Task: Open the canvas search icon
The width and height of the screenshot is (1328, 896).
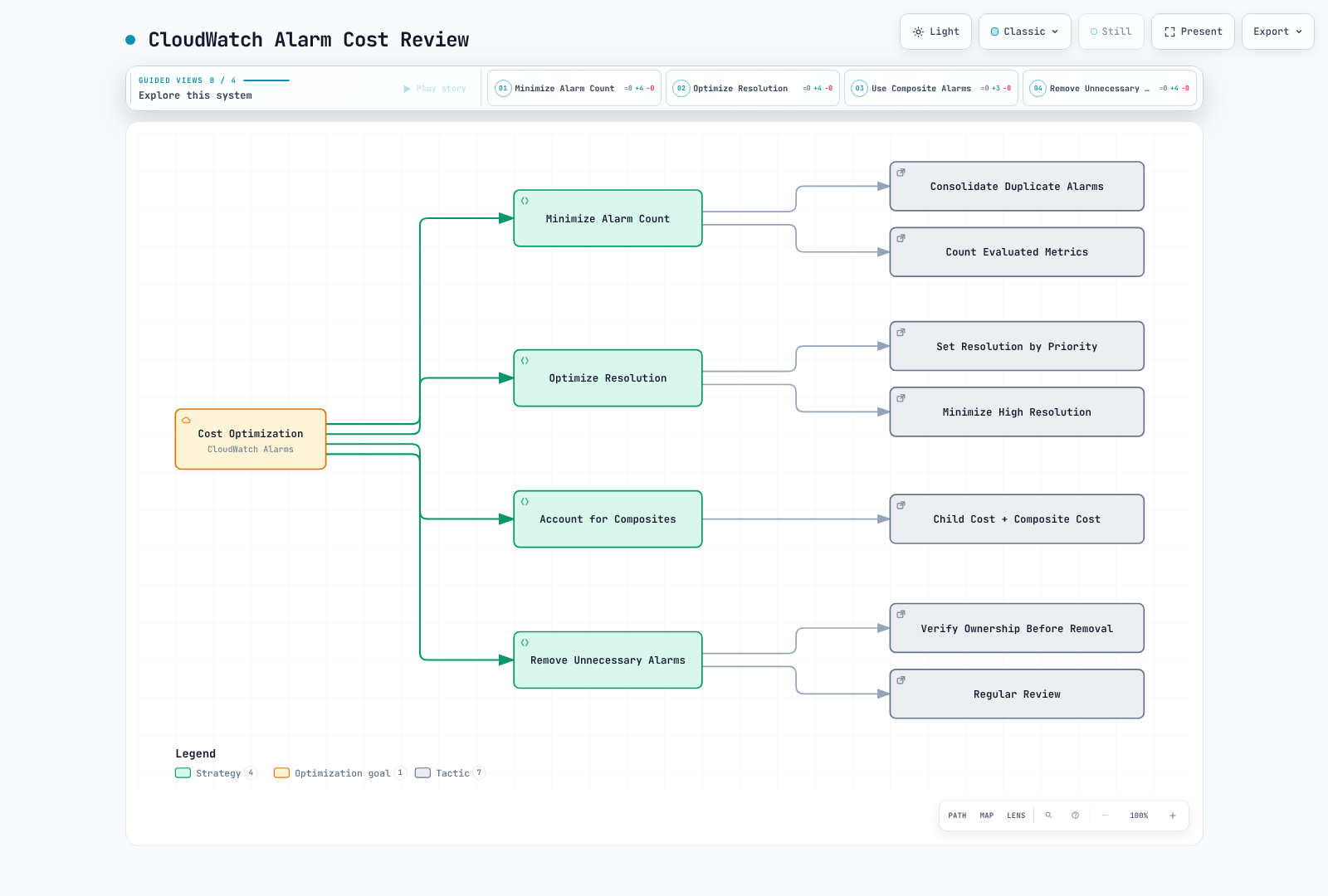Action: point(1048,816)
